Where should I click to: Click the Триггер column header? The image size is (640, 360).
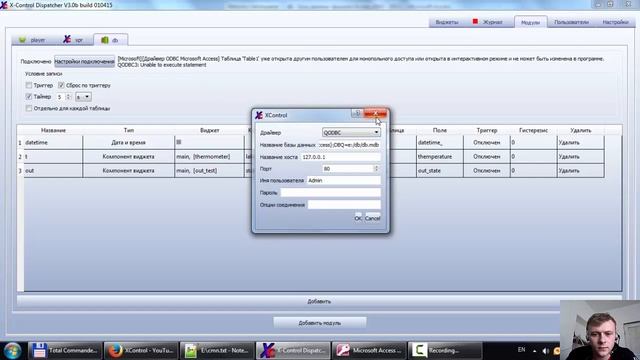487,130
